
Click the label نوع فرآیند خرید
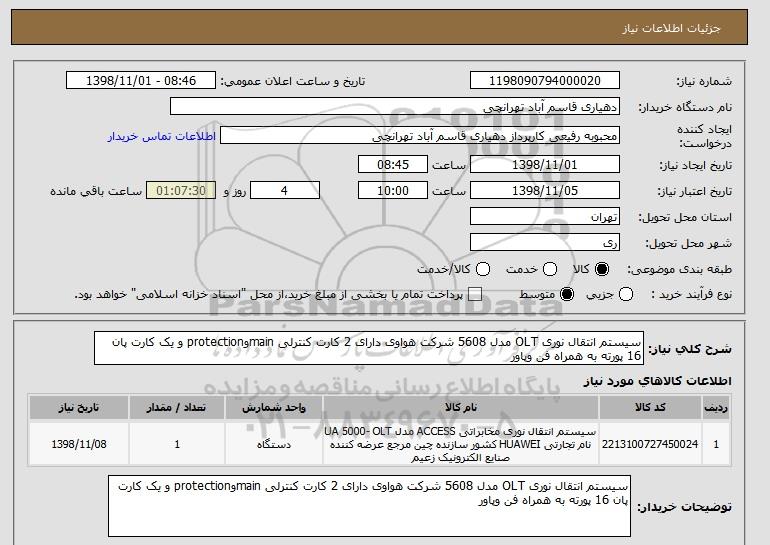[x=691, y=294]
